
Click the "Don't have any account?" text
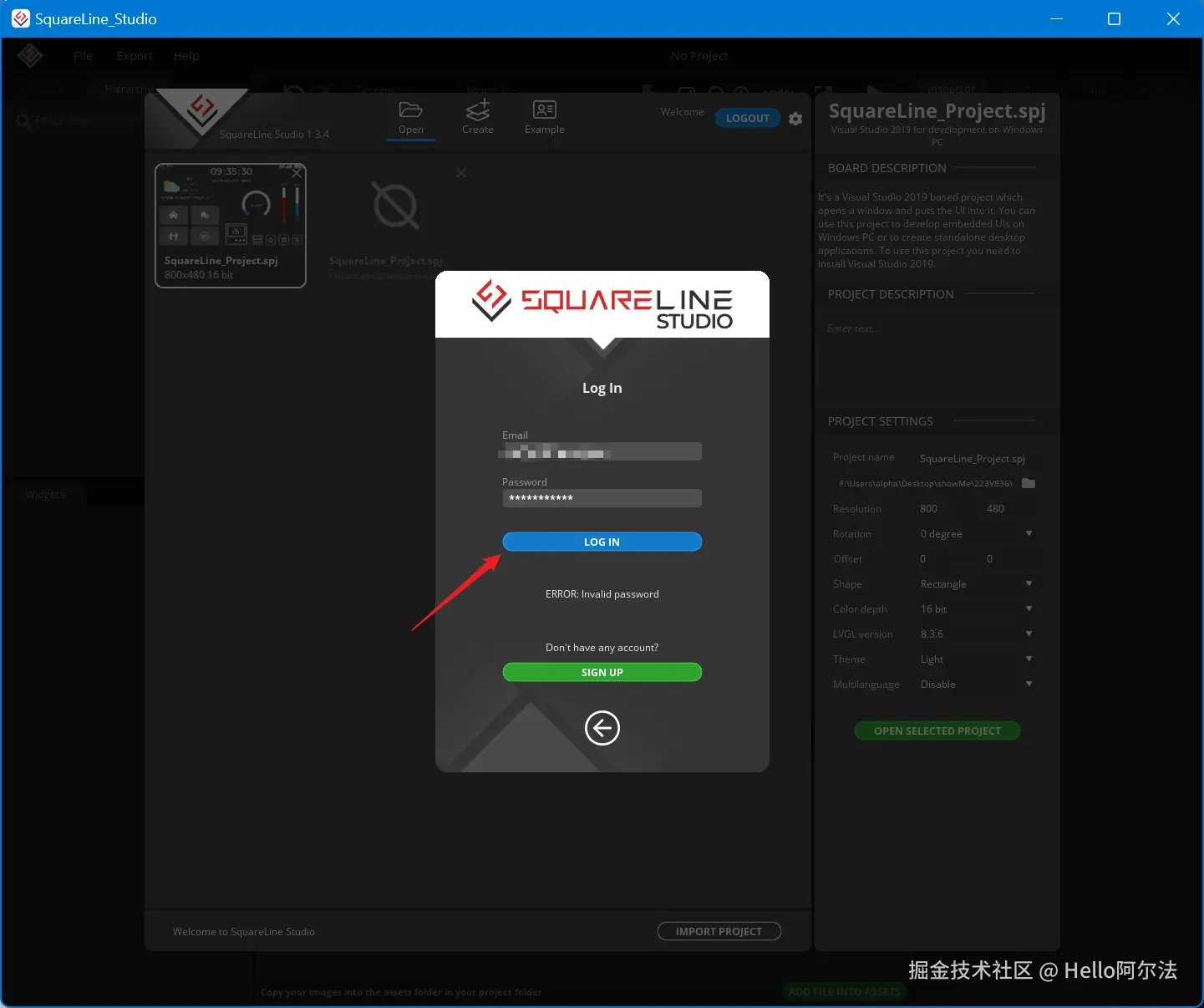602,648
